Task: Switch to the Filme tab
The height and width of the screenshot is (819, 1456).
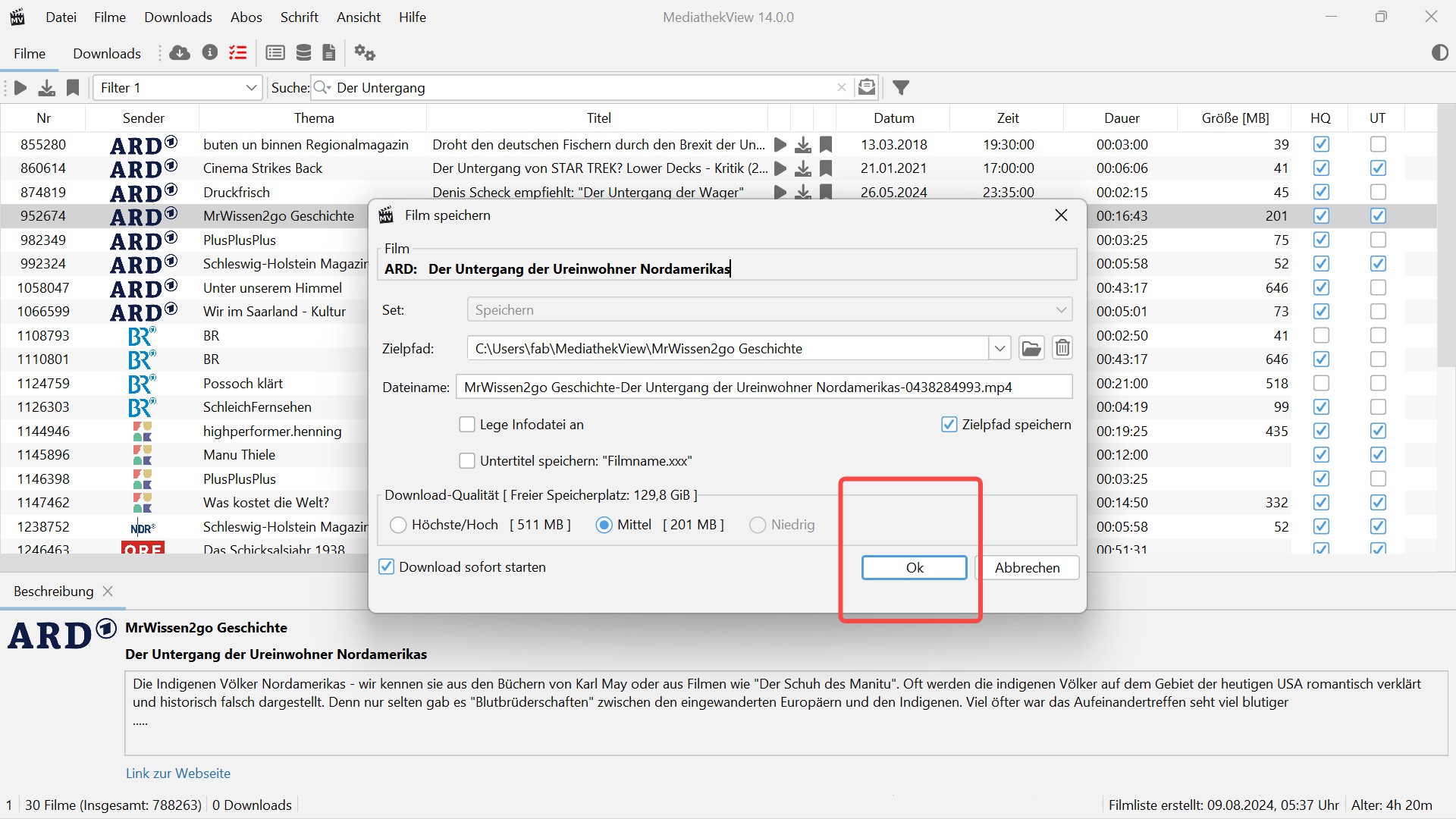Action: [x=30, y=53]
